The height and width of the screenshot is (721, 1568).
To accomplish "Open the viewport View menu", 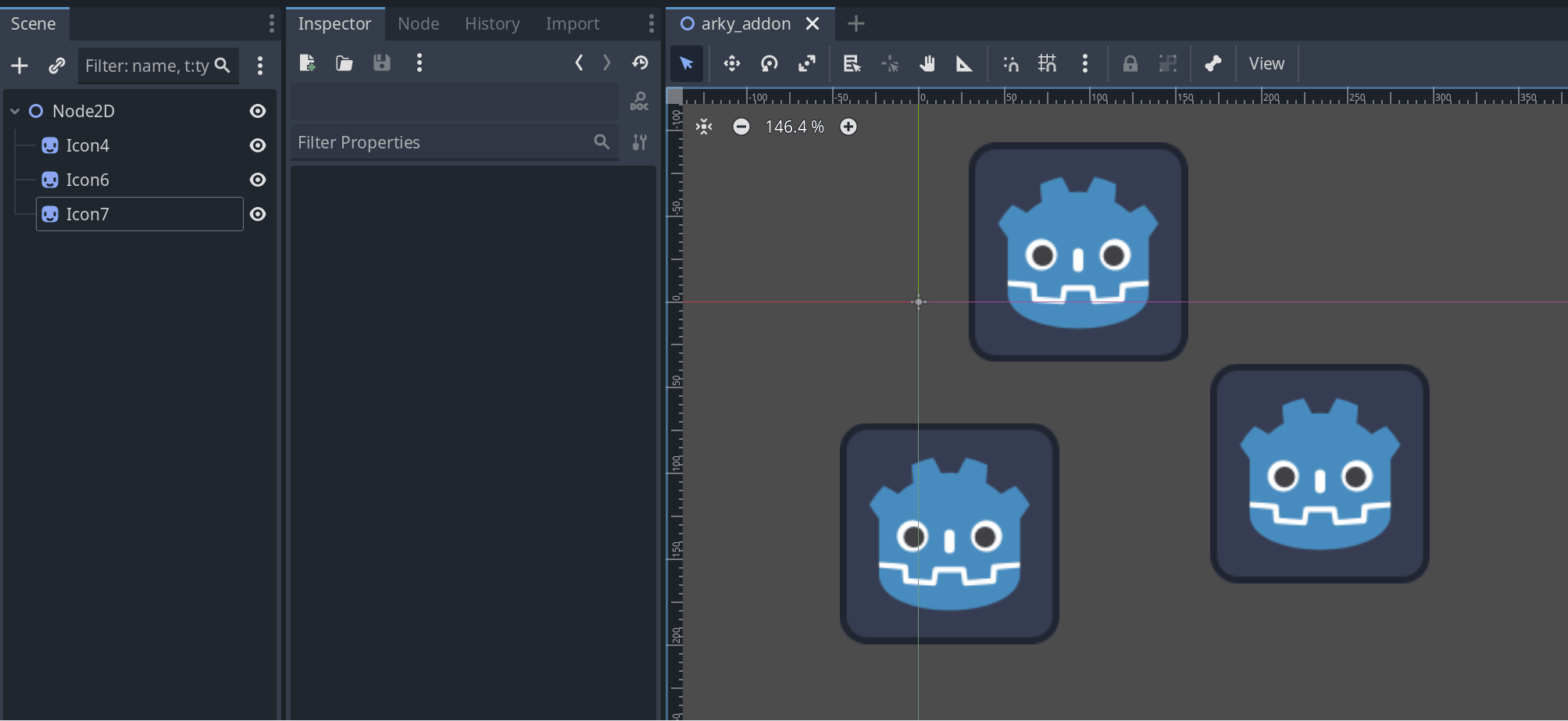I will (1266, 63).
